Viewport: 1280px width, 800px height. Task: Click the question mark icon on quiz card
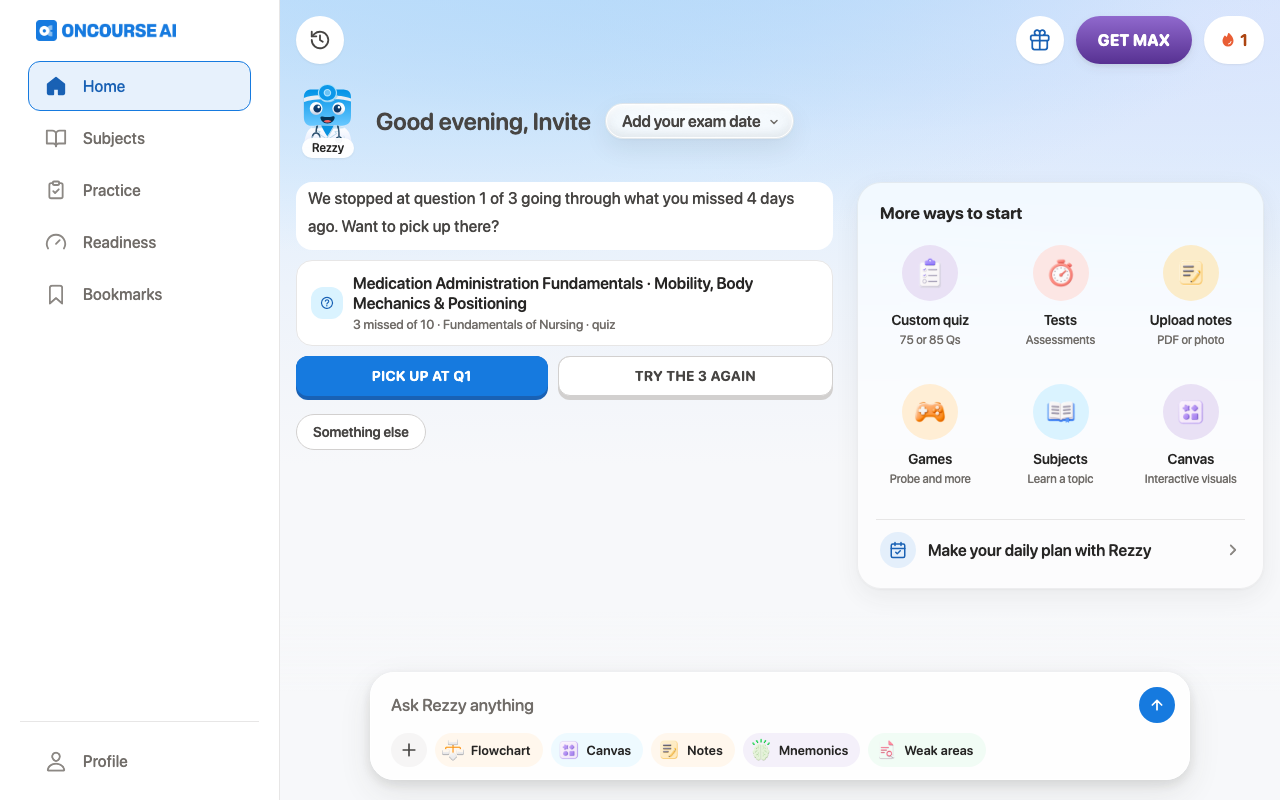coord(327,303)
